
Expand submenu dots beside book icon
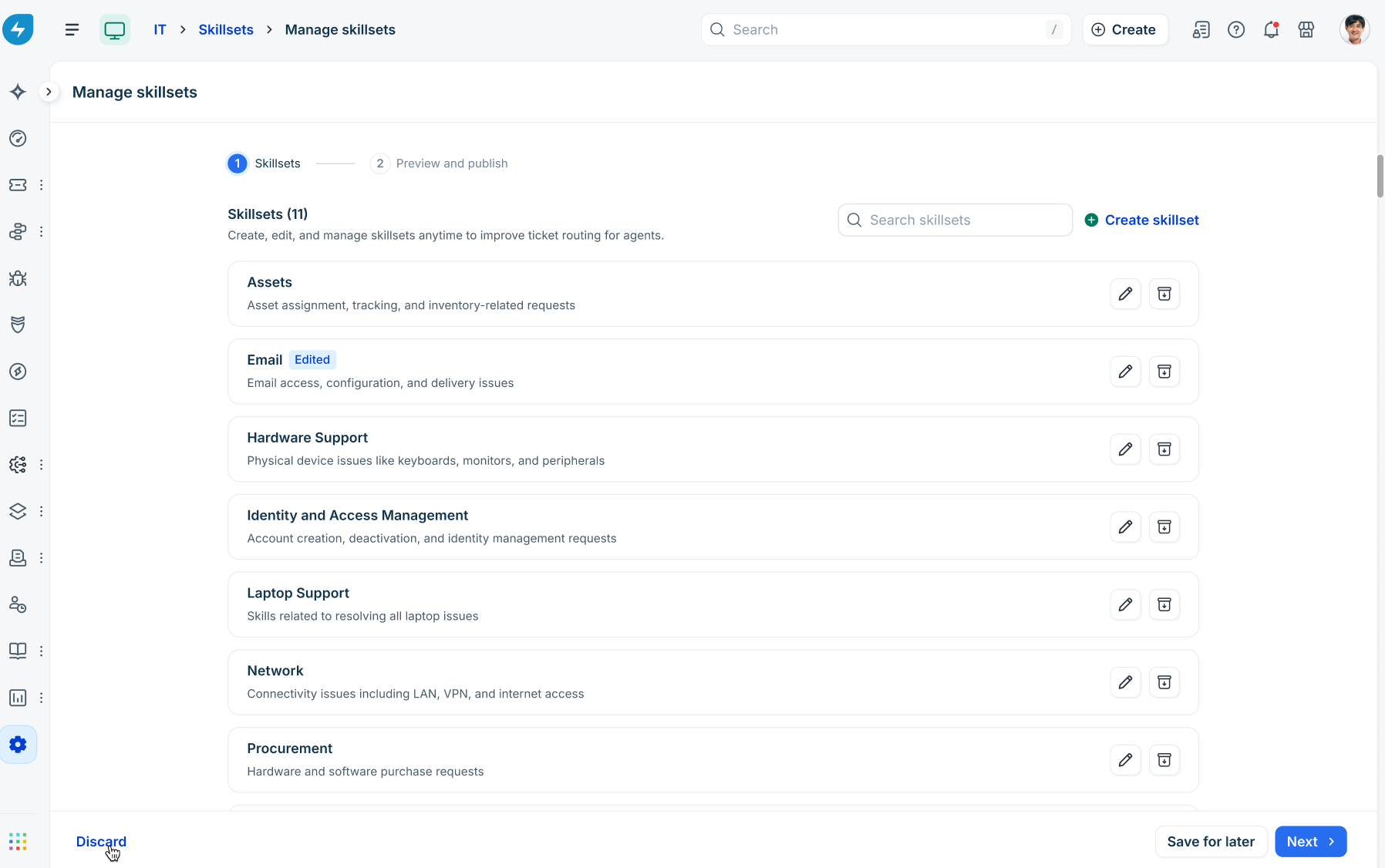(41, 651)
